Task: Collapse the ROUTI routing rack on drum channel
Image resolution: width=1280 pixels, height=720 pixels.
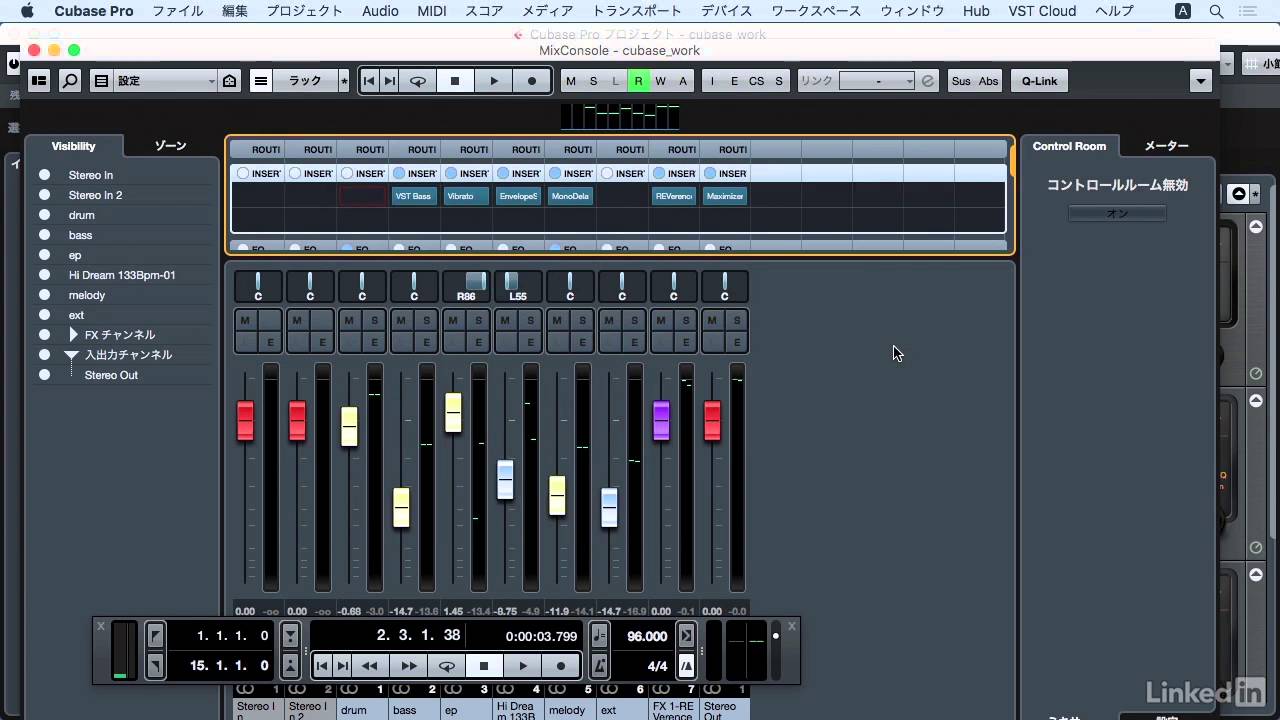Action: tap(362, 149)
